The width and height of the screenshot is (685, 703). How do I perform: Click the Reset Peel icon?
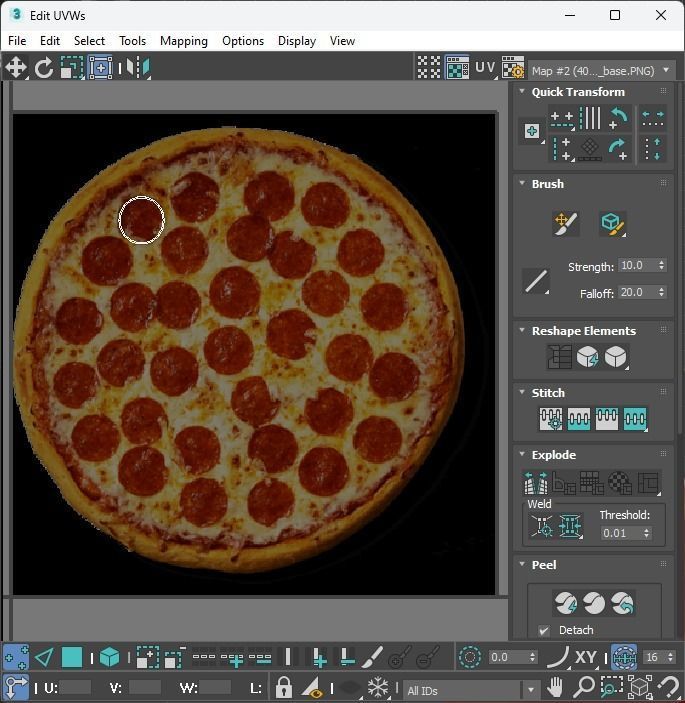point(622,603)
